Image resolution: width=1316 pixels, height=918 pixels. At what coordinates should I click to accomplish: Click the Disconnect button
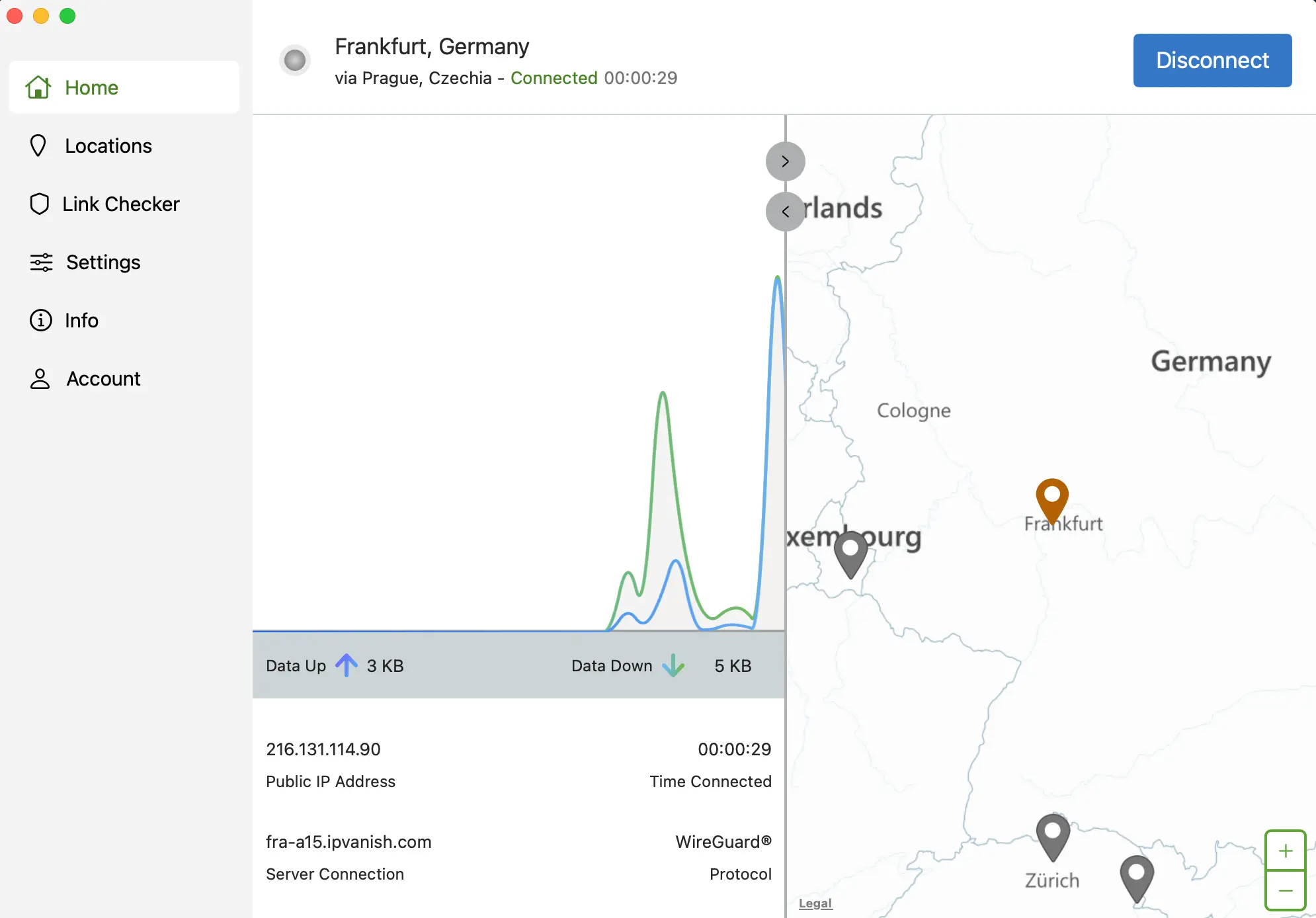[1212, 60]
